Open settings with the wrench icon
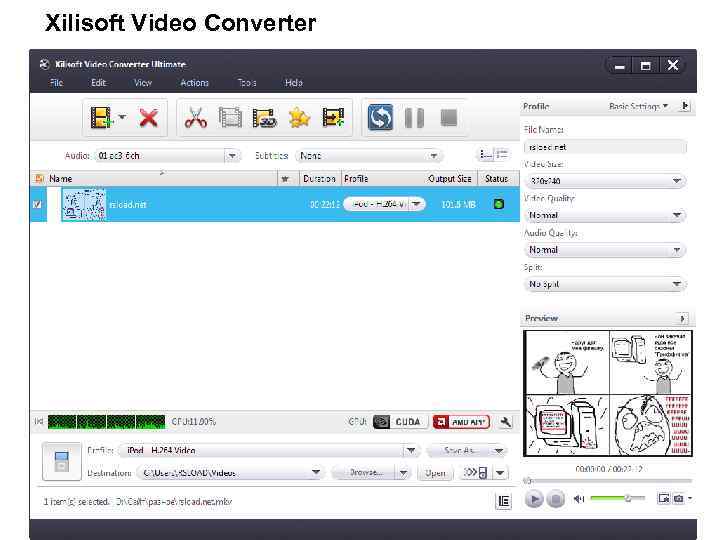Screen dimensions: 720x540 click(506, 422)
